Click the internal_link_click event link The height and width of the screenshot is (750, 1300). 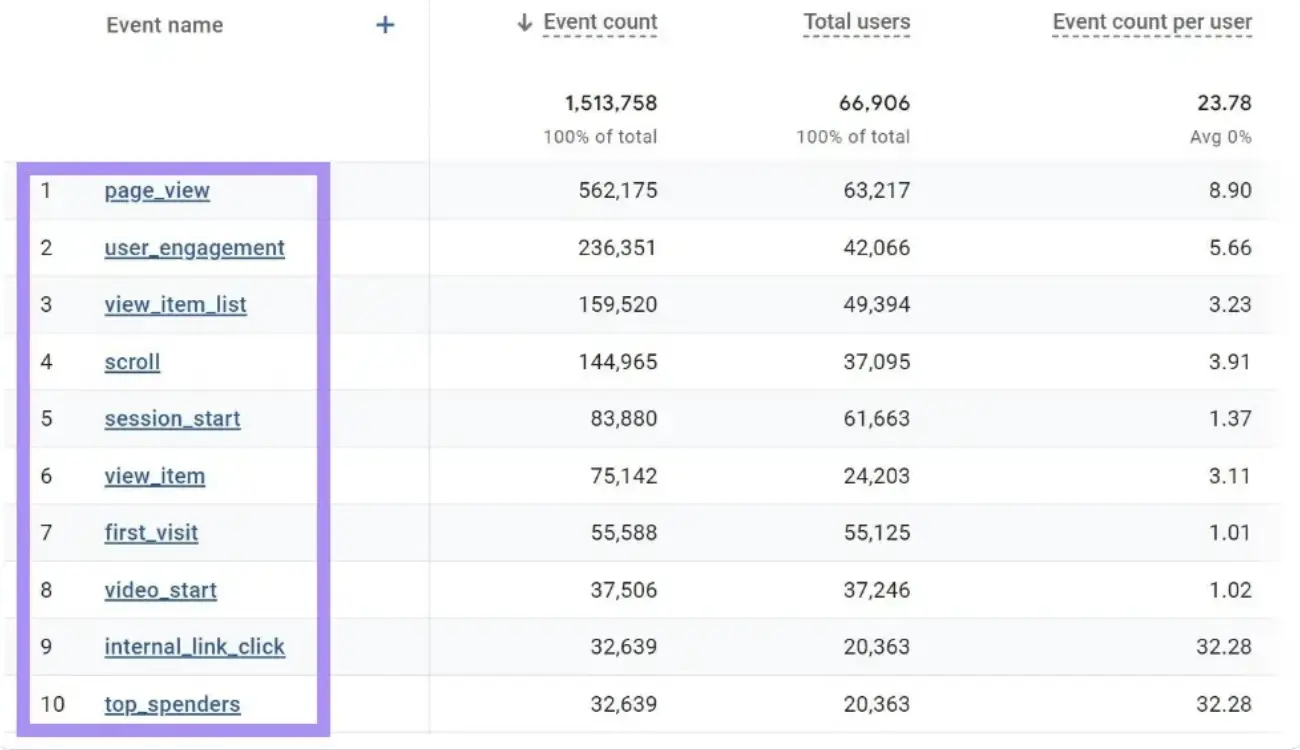195,647
